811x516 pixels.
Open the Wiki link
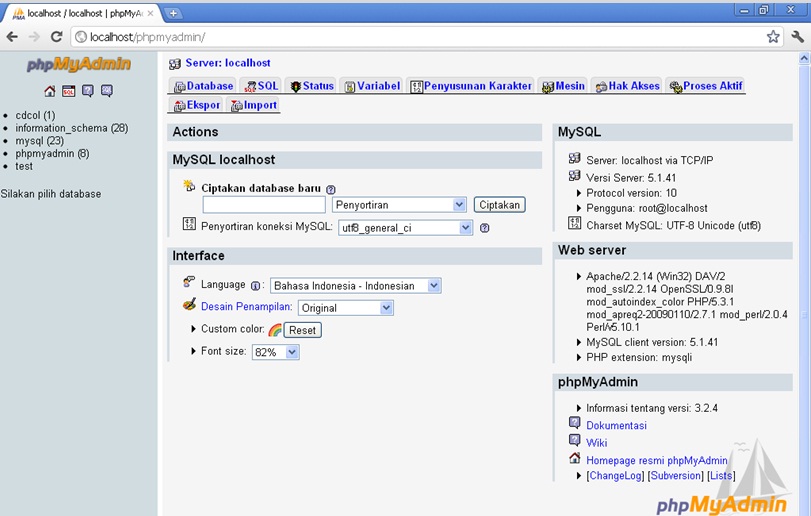(596, 443)
